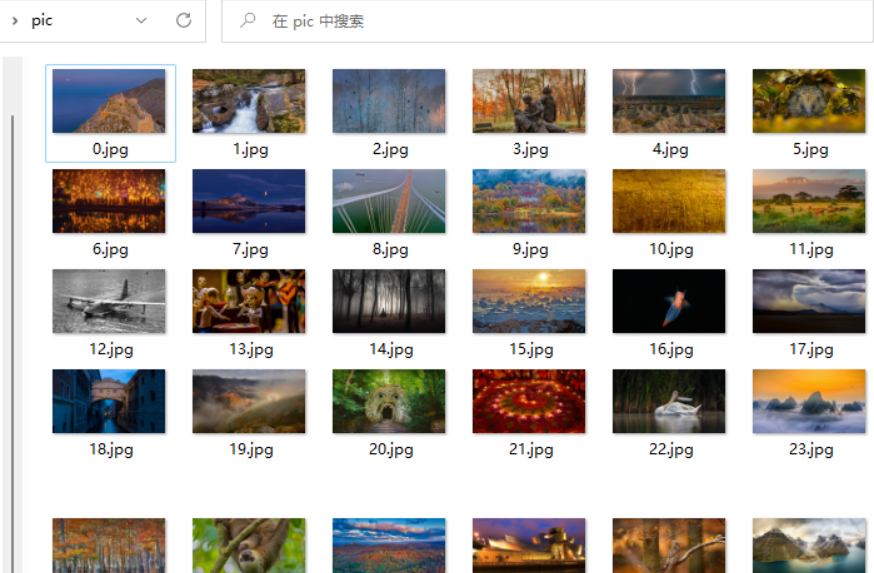Select canal bridge 18.jpg thumbnail
874x573 pixels.
coord(109,401)
